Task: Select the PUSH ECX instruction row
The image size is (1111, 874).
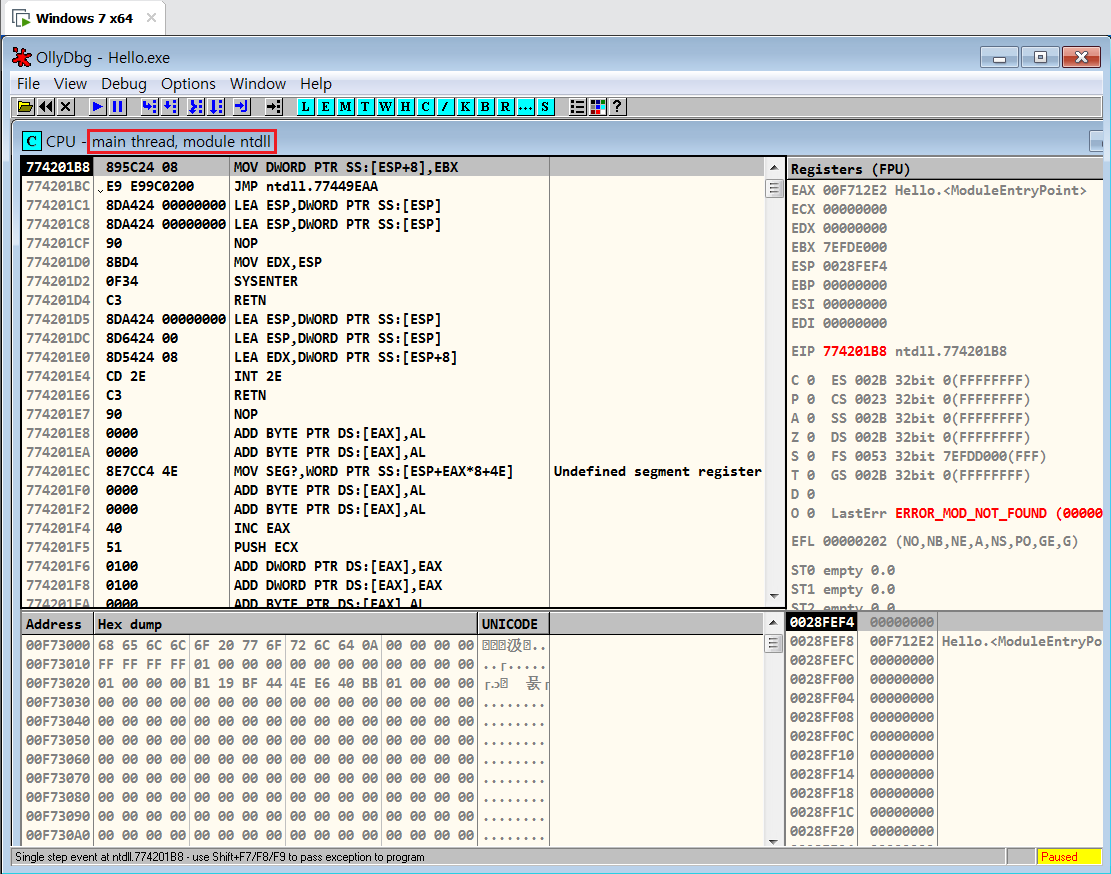Action: 393,547
